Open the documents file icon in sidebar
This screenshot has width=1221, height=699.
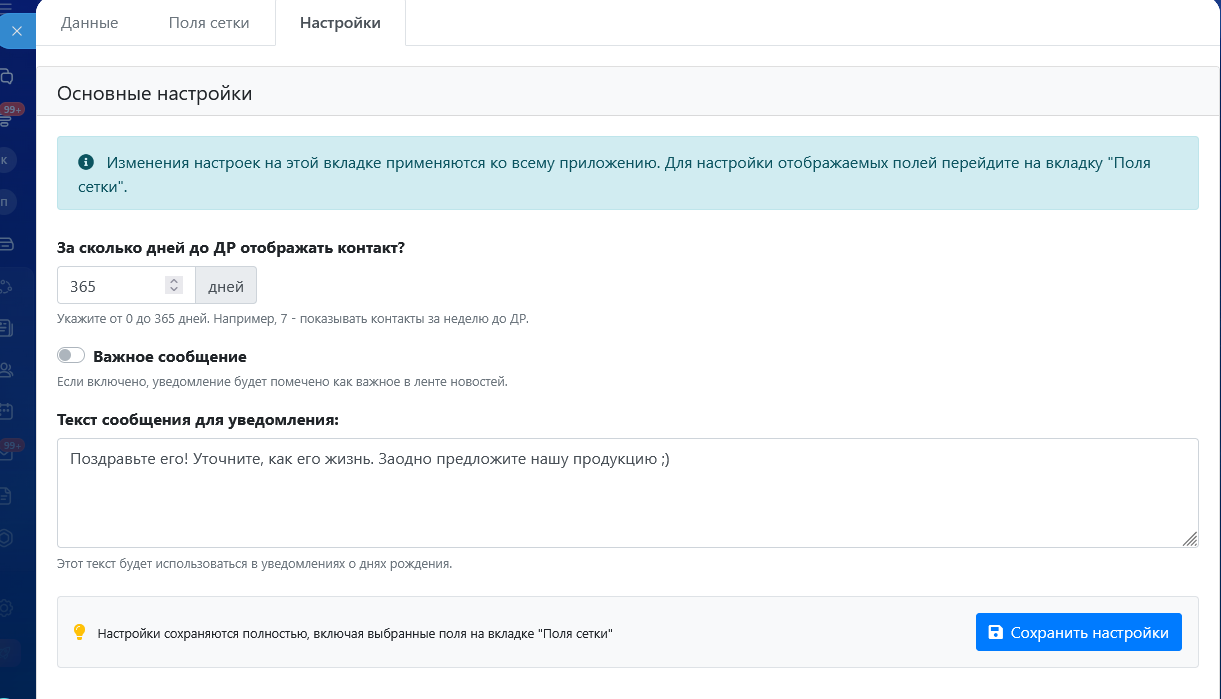[7, 495]
